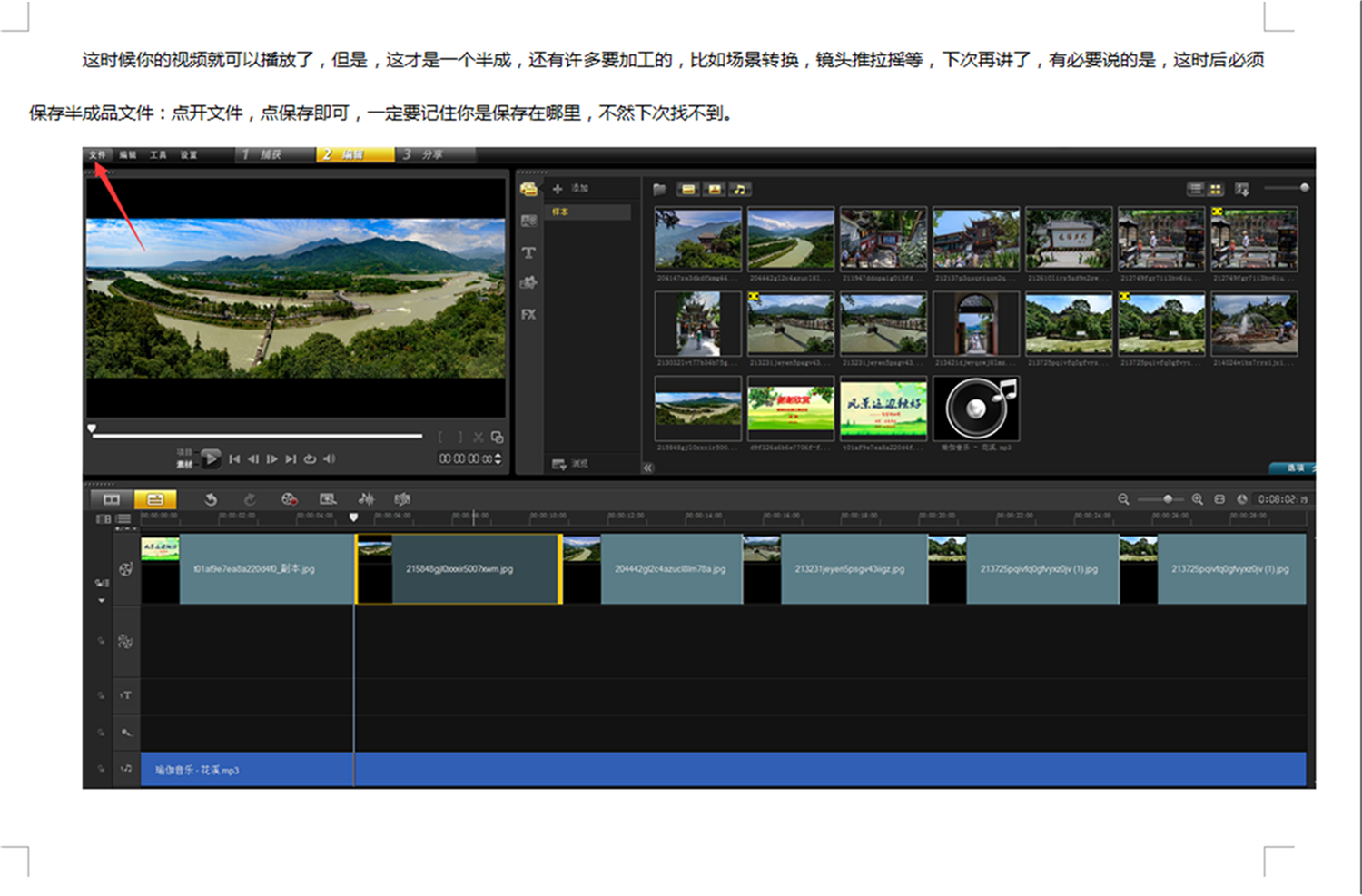1362x896 pixels.
Task: Click the import media folder icon
Action: (x=660, y=189)
